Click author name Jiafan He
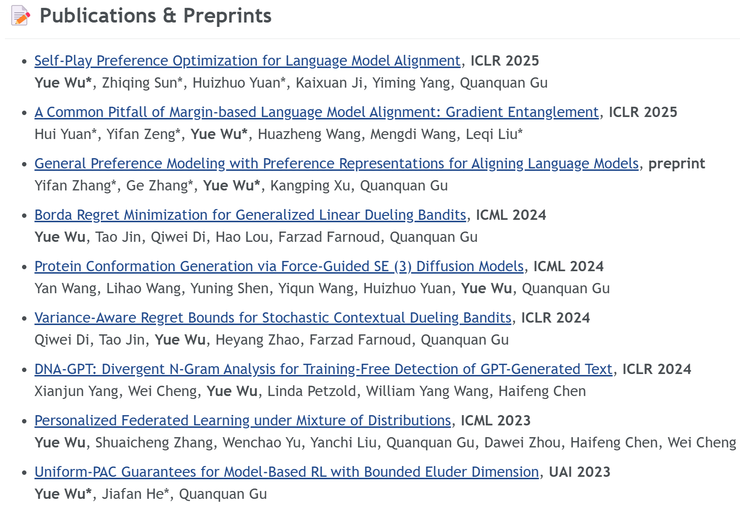740x514 pixels. click(x=135, y=495)
